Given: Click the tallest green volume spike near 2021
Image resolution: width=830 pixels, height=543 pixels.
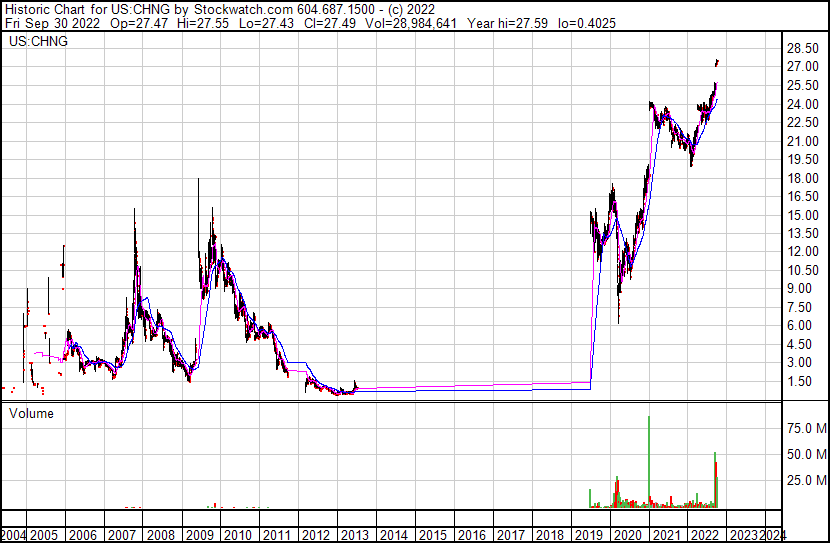Looking at the screenshot, I should tap(649, 461).
